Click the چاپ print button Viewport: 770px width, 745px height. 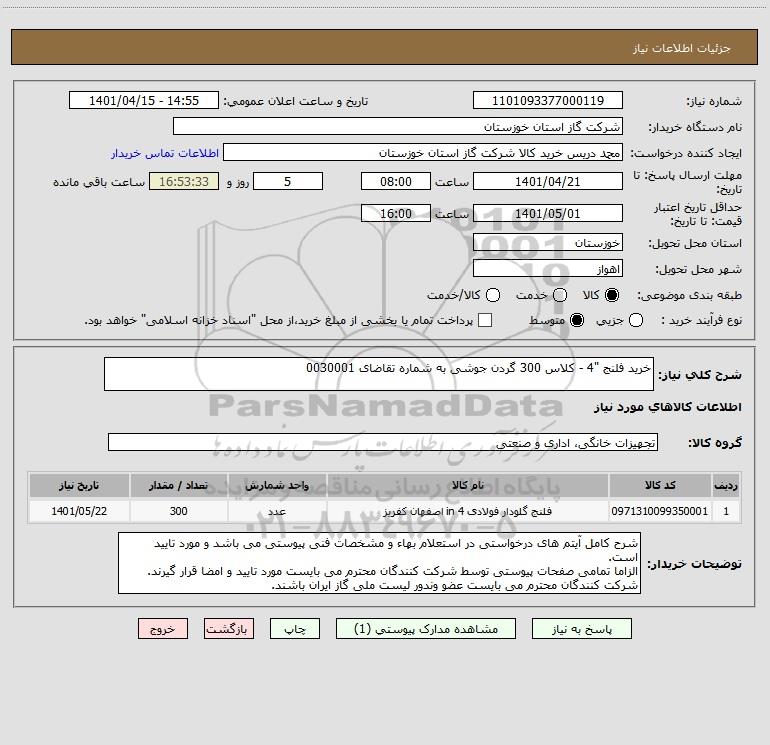(x=295, y=629)
